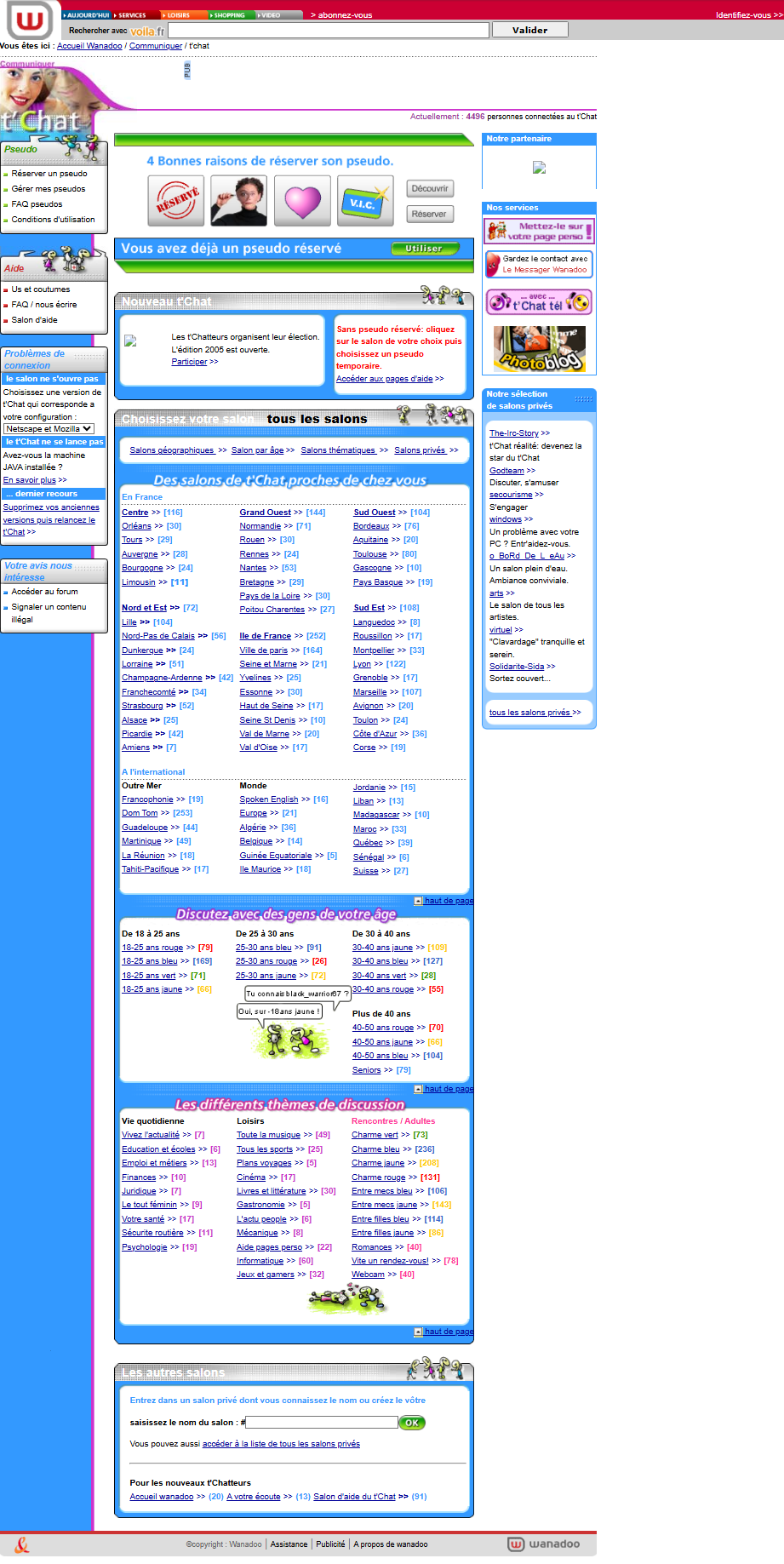Click the Valider search button
Viewport: 784px width, 1564px height.
pyautogui.click(x=529, y=30)
